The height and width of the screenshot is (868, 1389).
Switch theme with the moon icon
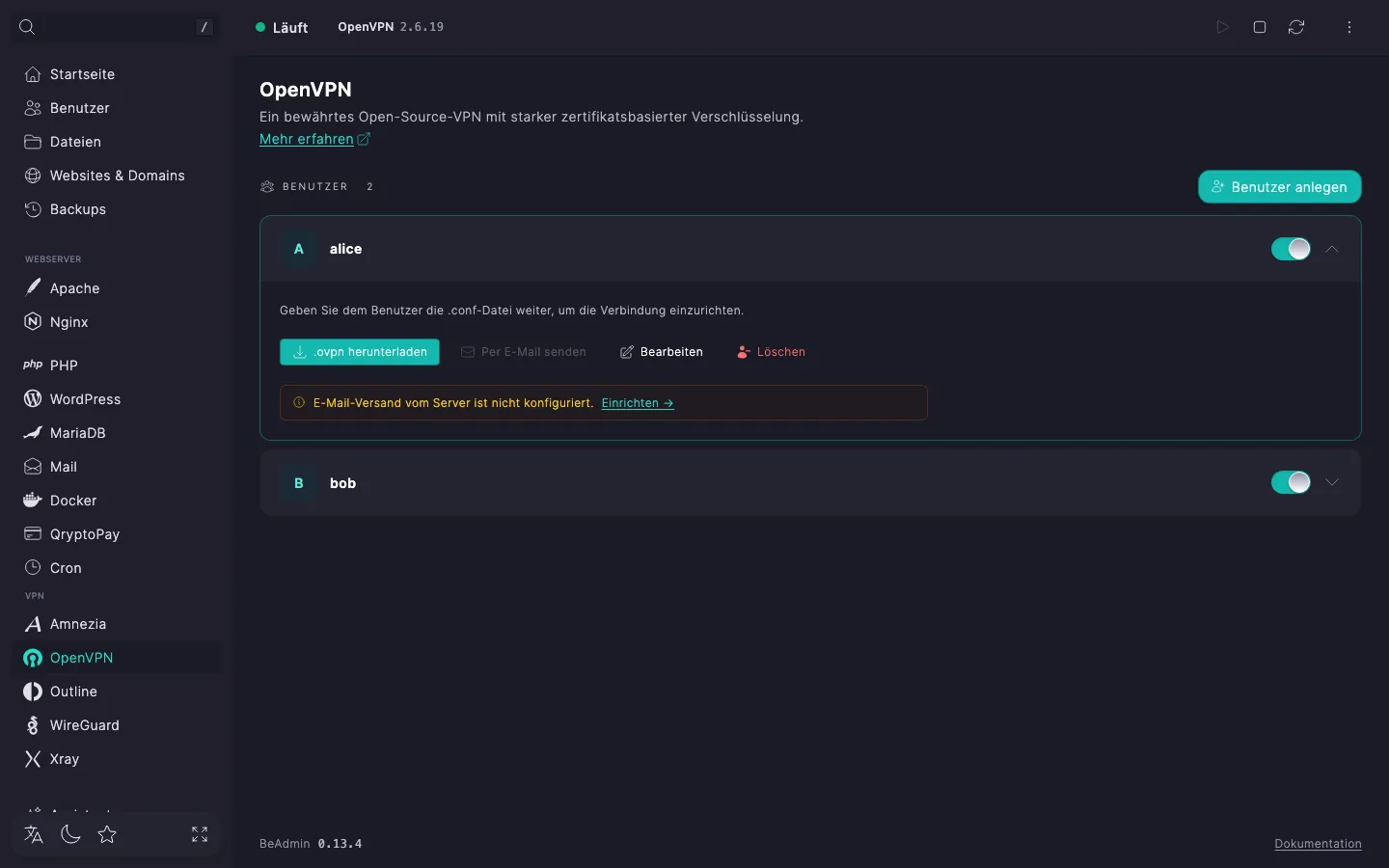click(x=70, y=834)
